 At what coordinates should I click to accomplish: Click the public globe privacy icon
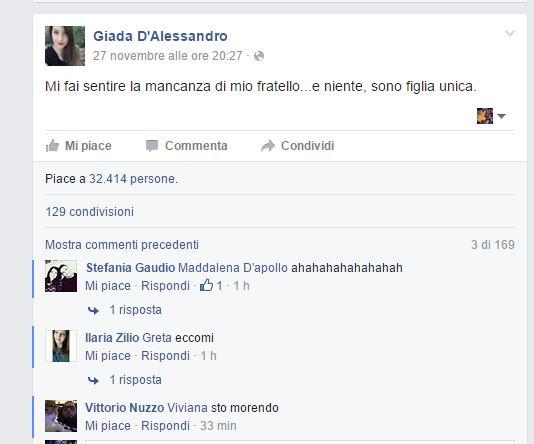coord(259,56)
